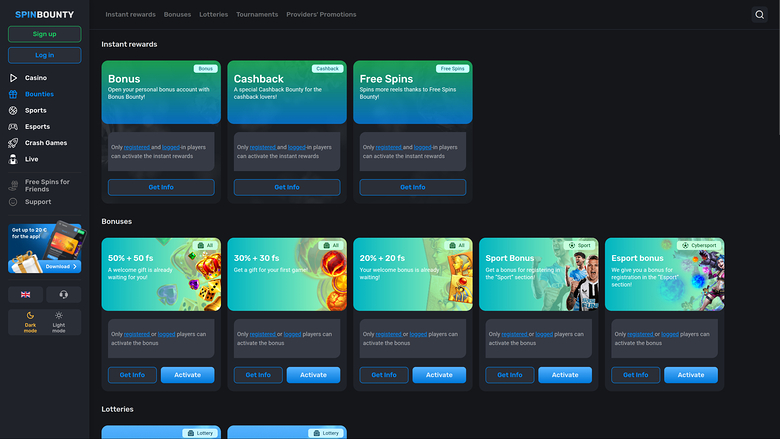Click Get Info on the Cashback card

tap(287, 187)
